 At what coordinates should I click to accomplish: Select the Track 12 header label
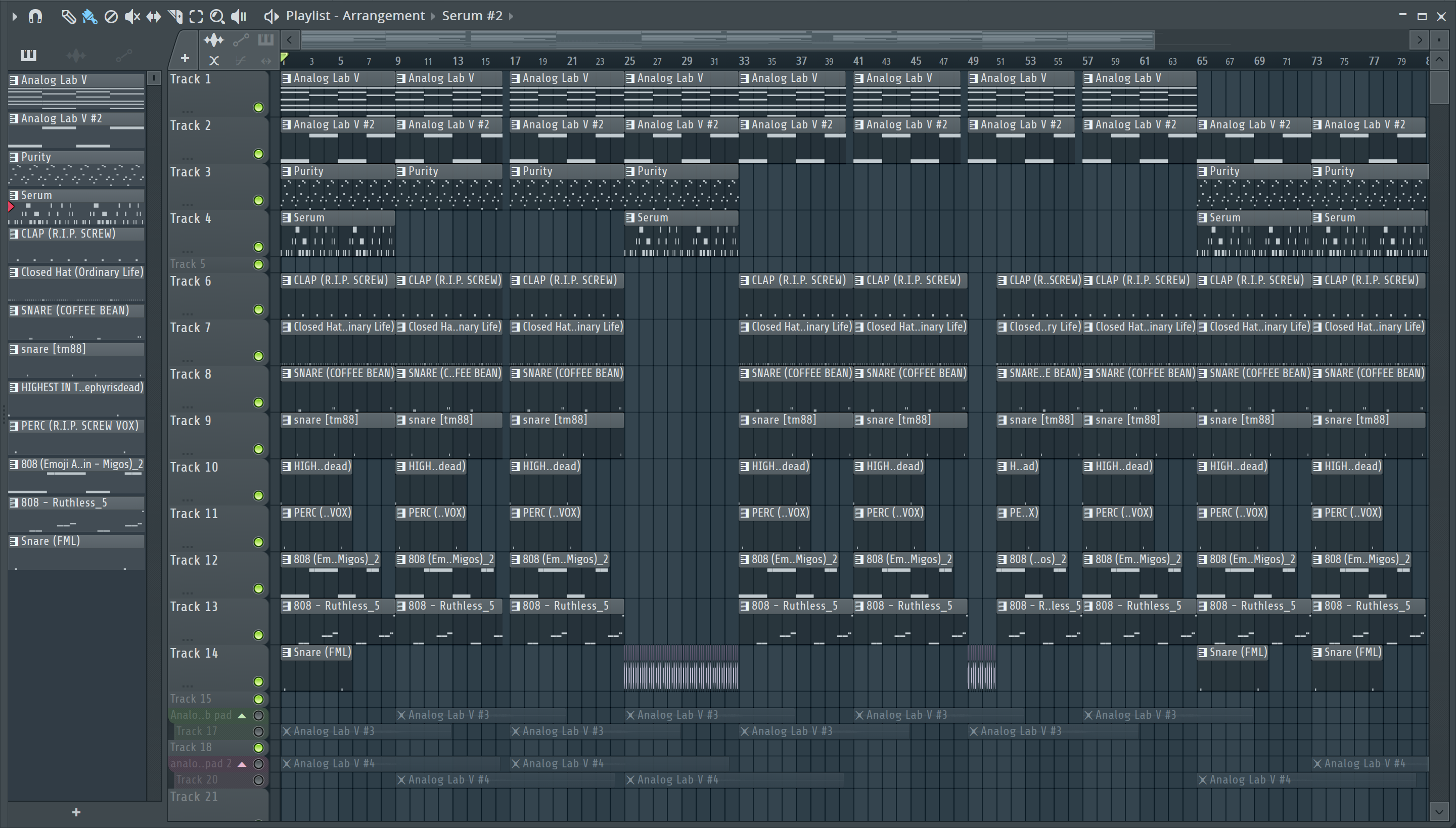[194, 561]
